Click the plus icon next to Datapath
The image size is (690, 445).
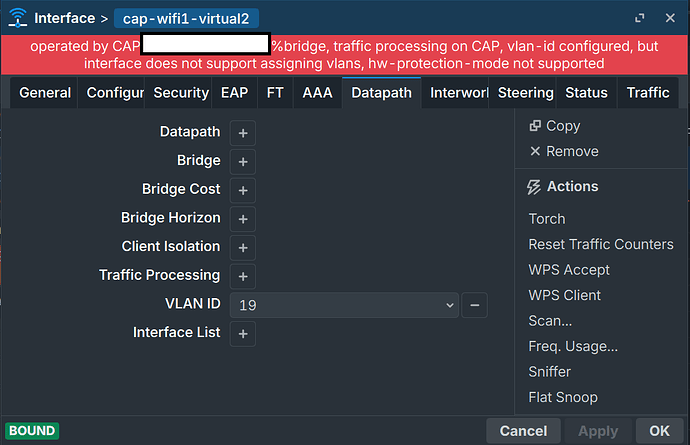click(242, 133)
